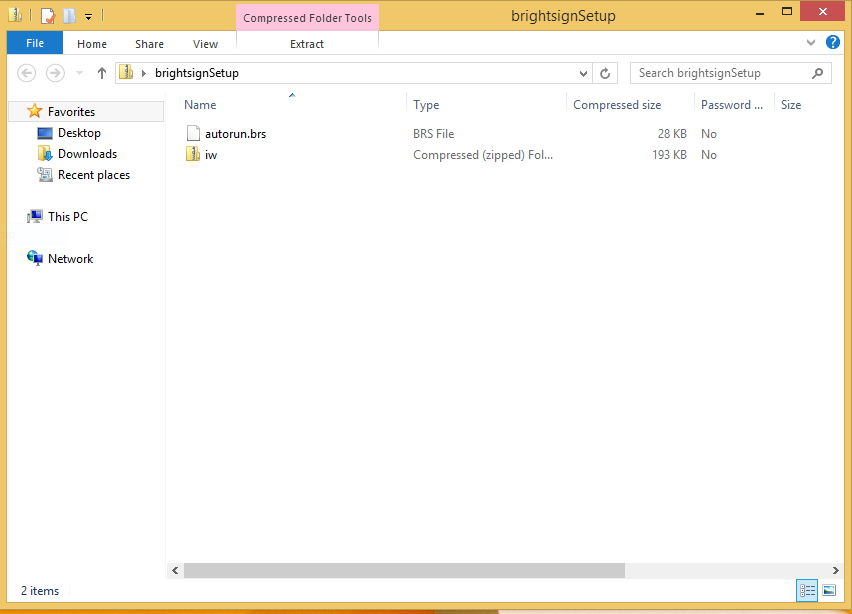Open the Extract ribbon tab

point(307,44)
